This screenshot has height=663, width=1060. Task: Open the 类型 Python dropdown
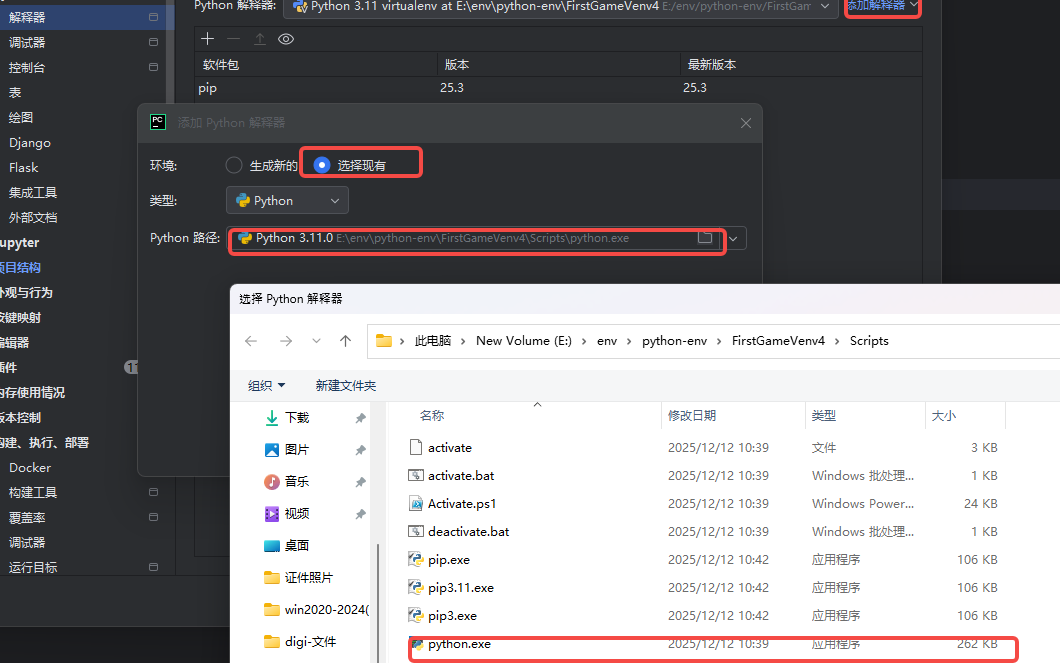pyautogui.click(x=287, y=200)
